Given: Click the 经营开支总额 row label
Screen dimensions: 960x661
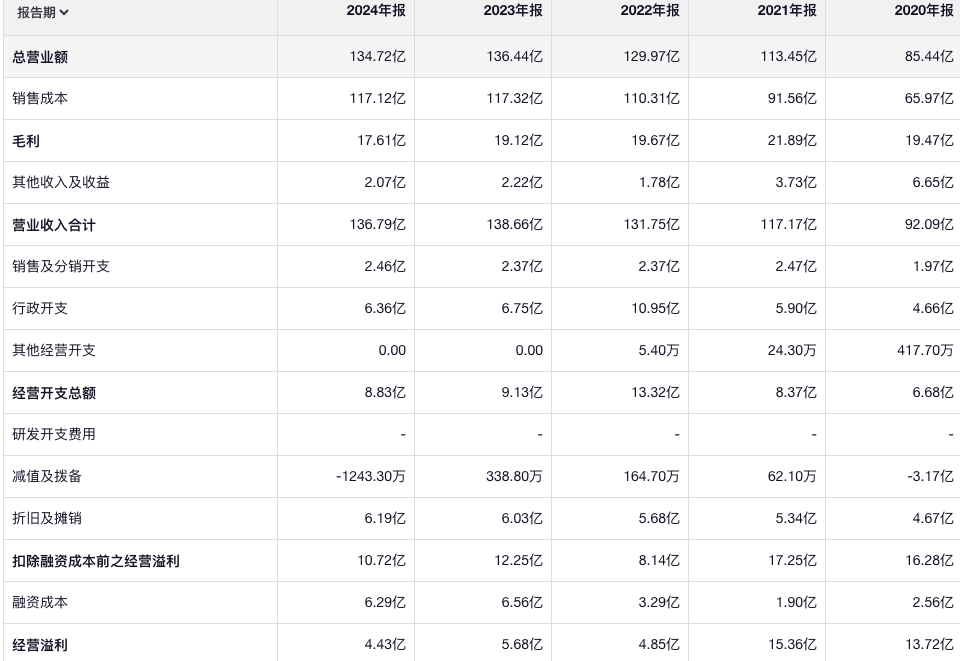Looking at the screenshot, I should (x=54, y=393).
